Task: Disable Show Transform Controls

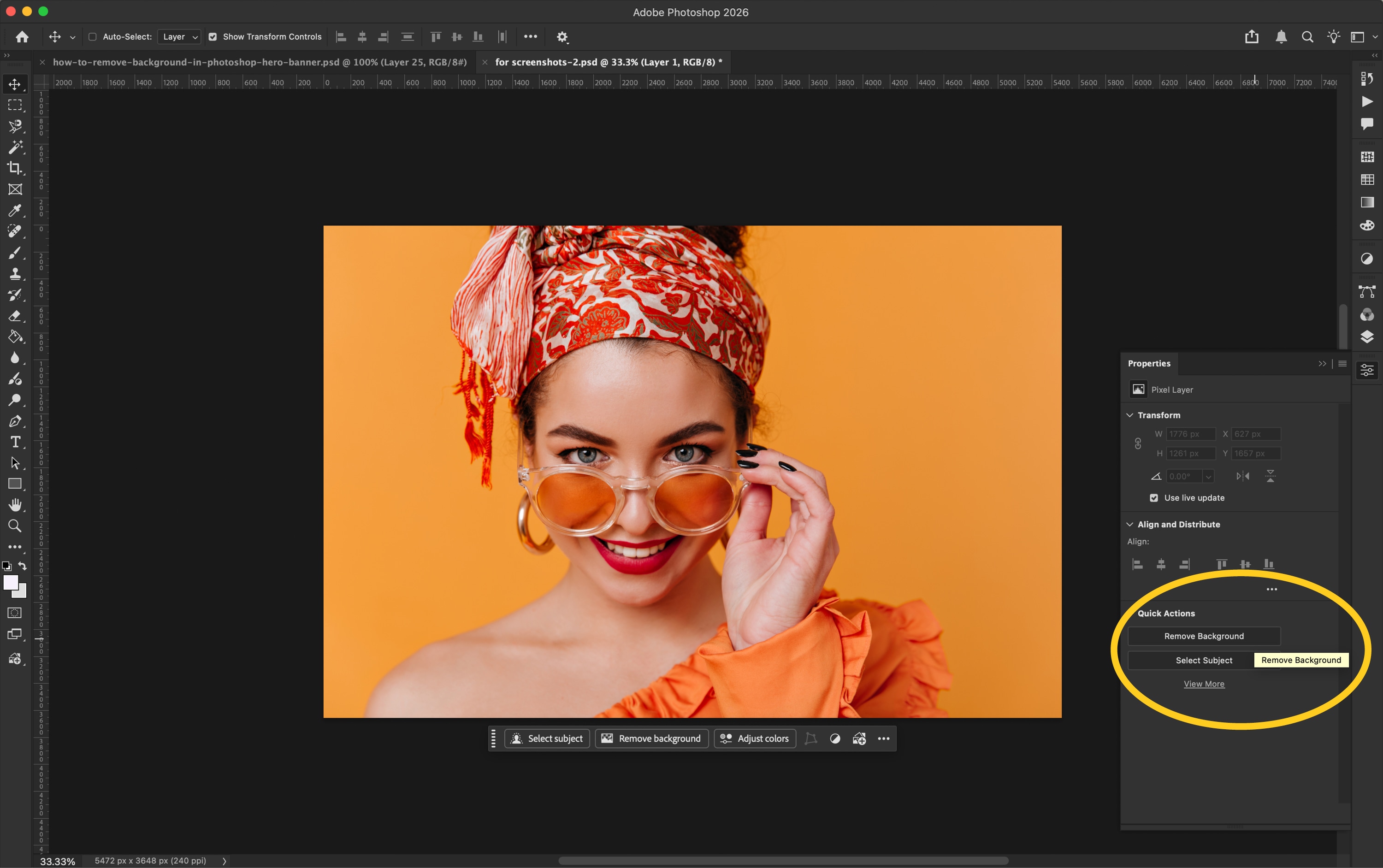Action: tap(213, 36)
